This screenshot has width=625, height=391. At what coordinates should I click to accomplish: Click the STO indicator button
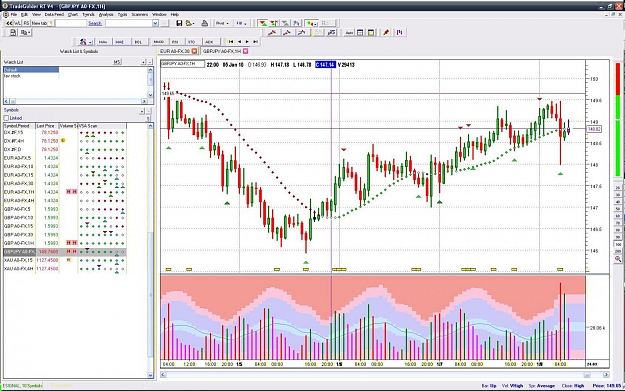[x=192, y=41]
